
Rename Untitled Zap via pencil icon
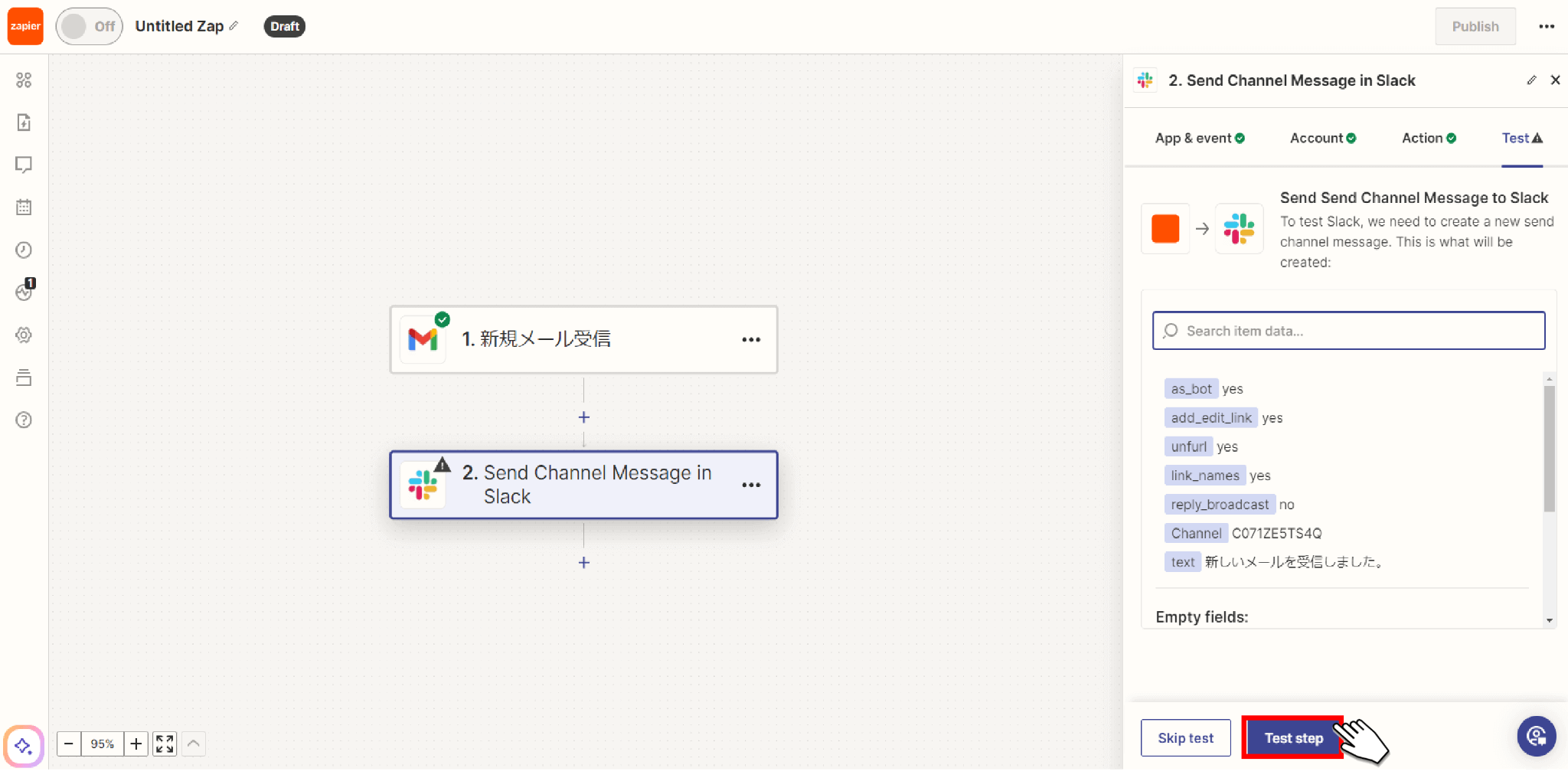click(234, 26)
